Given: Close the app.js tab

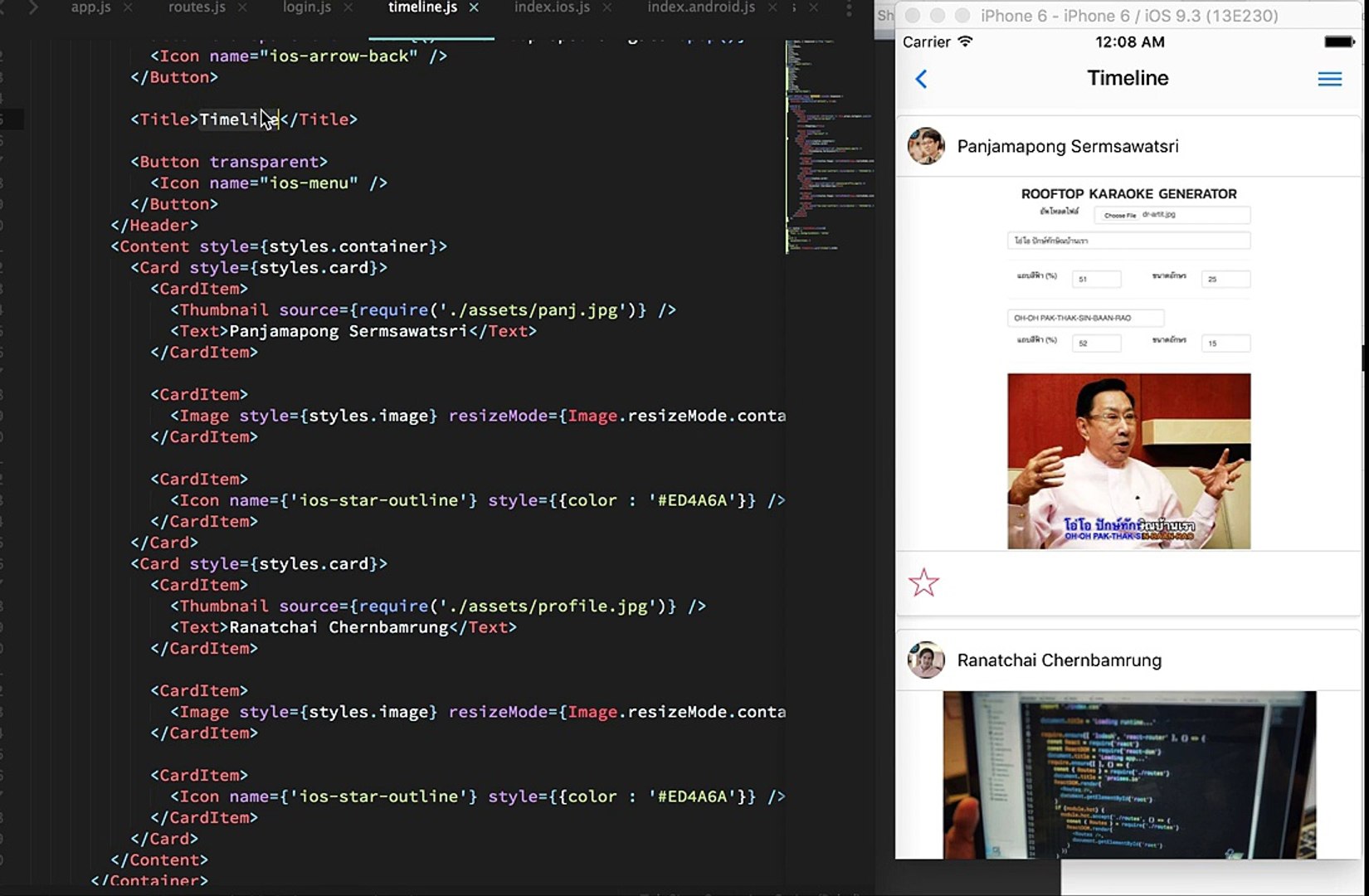Looking at the screenshot, I should (128, 7).
